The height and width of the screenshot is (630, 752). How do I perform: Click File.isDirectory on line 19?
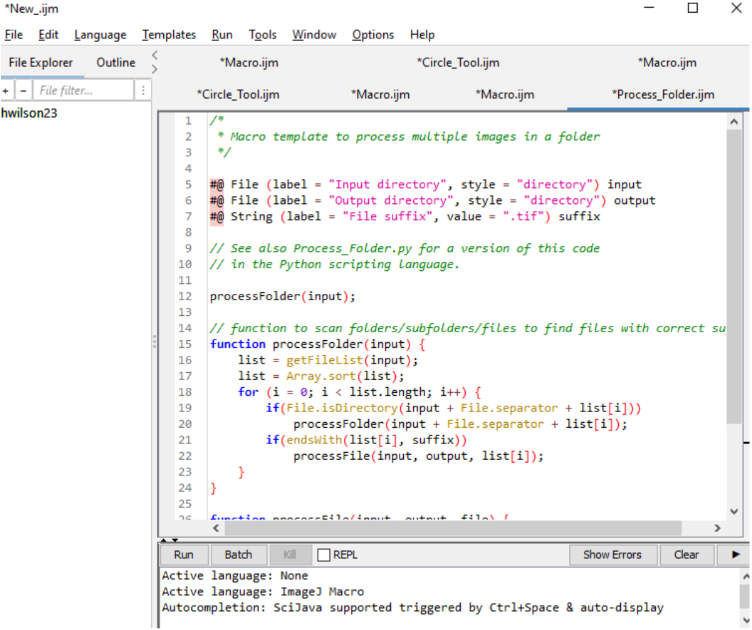[342, 408]
